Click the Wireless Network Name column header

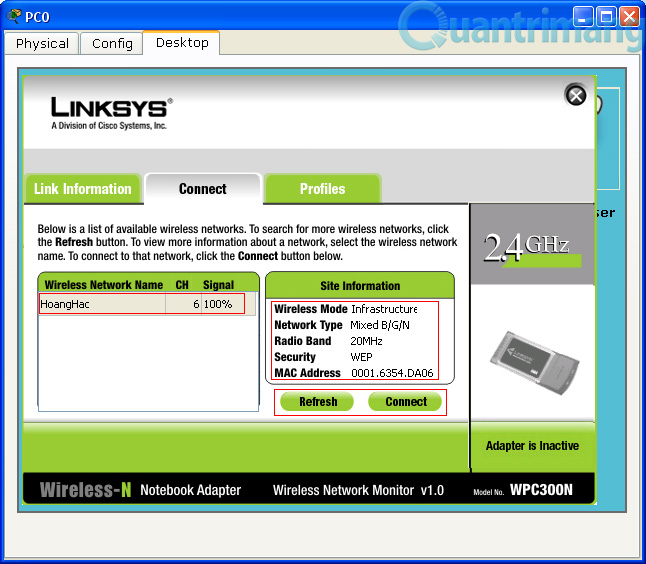click(104, 285)
